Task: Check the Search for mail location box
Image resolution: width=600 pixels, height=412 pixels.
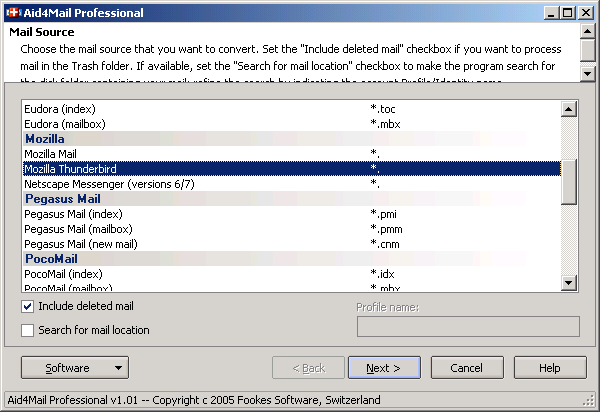Action: point(28,330)
